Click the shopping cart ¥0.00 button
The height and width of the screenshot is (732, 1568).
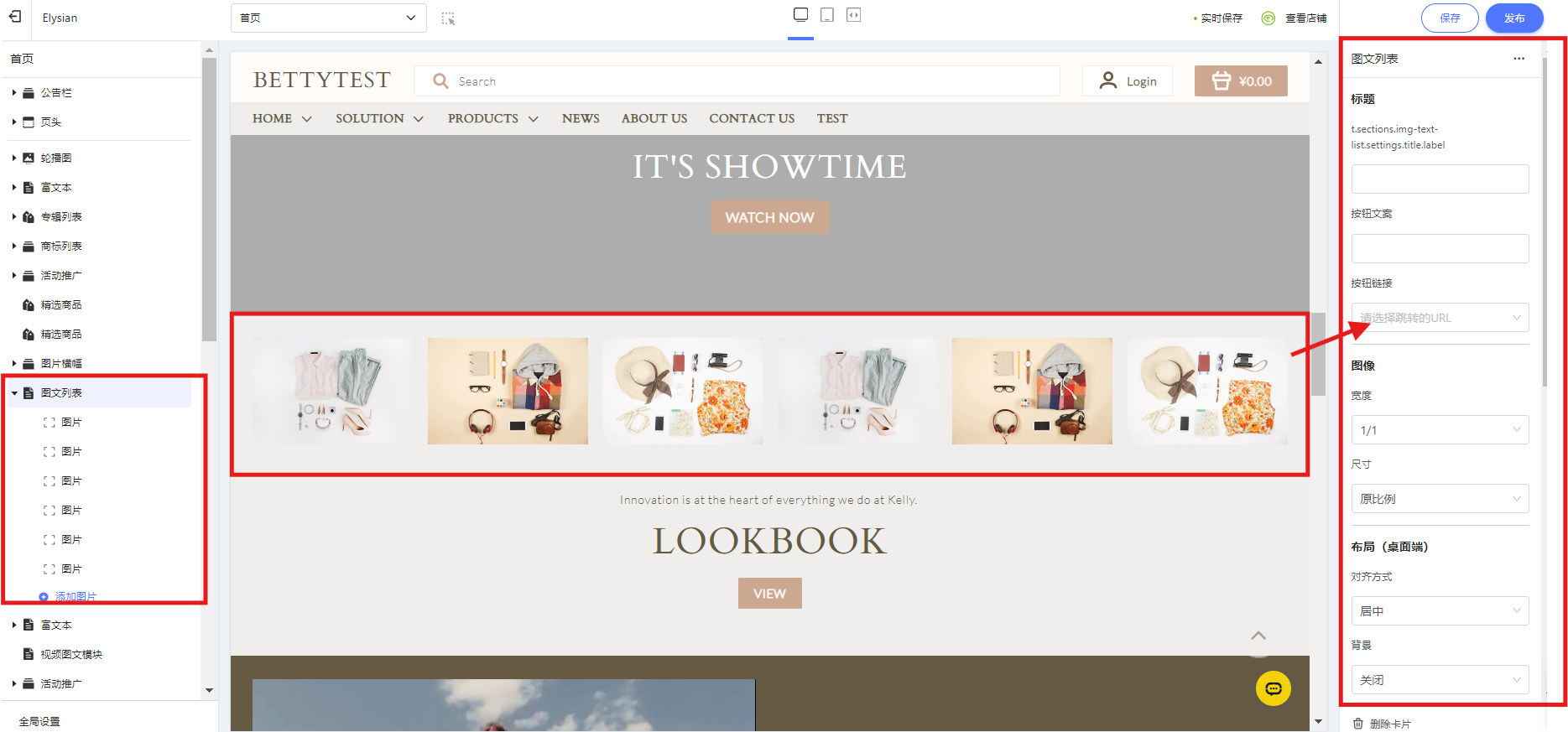[x=1241, y=81]
